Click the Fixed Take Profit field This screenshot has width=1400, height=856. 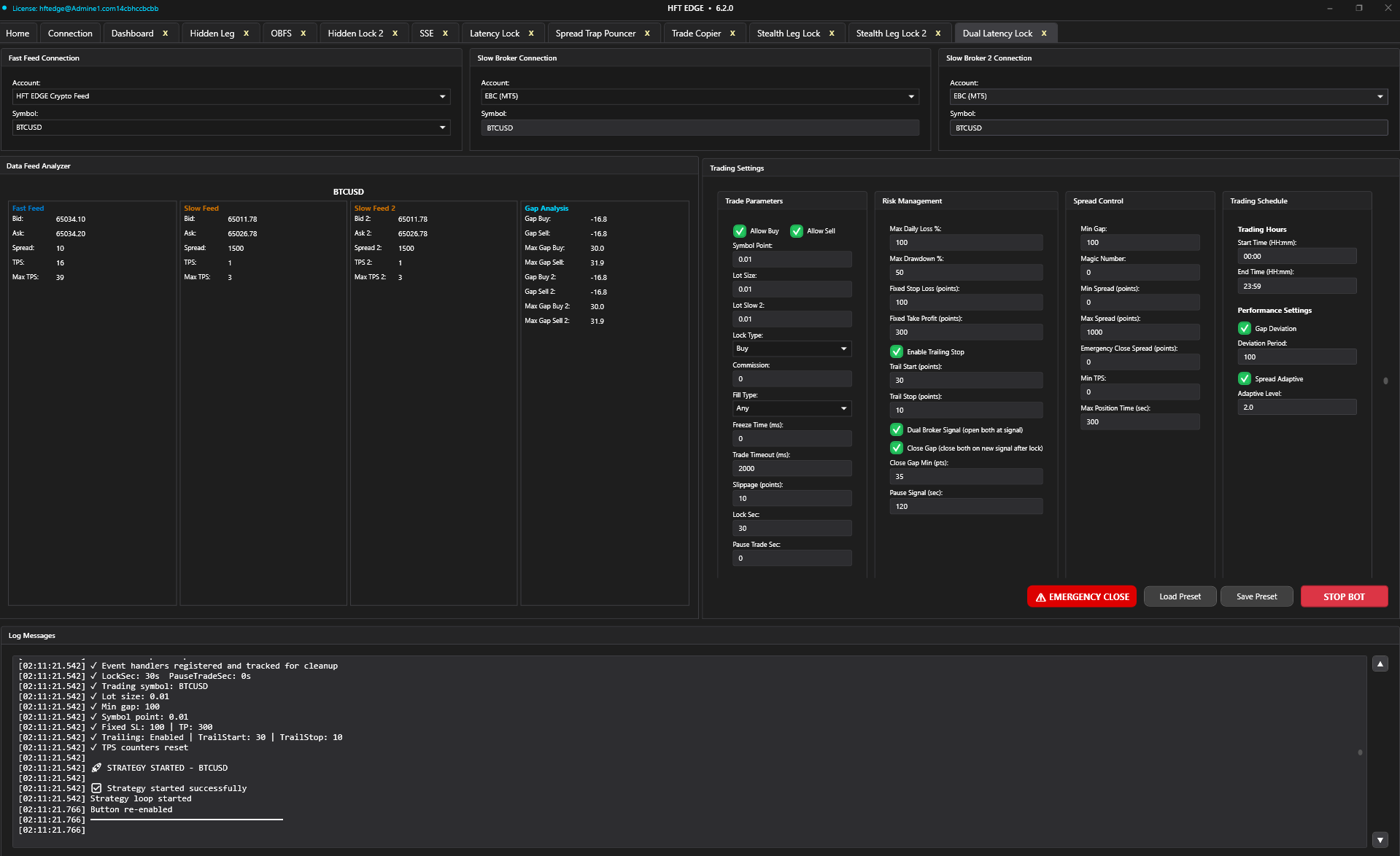coord(966,332)
